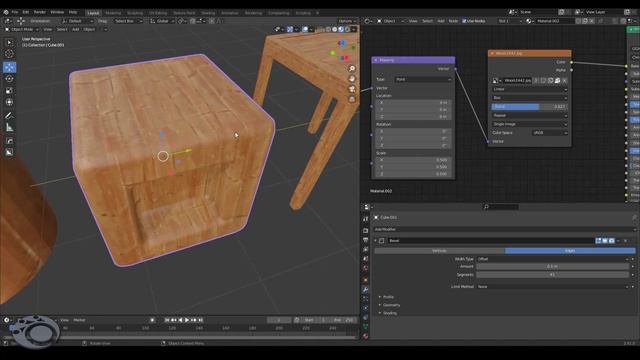640x360 pixels.
Task: Toggle camera view gizmo icon
Action: tap(352, 89)
